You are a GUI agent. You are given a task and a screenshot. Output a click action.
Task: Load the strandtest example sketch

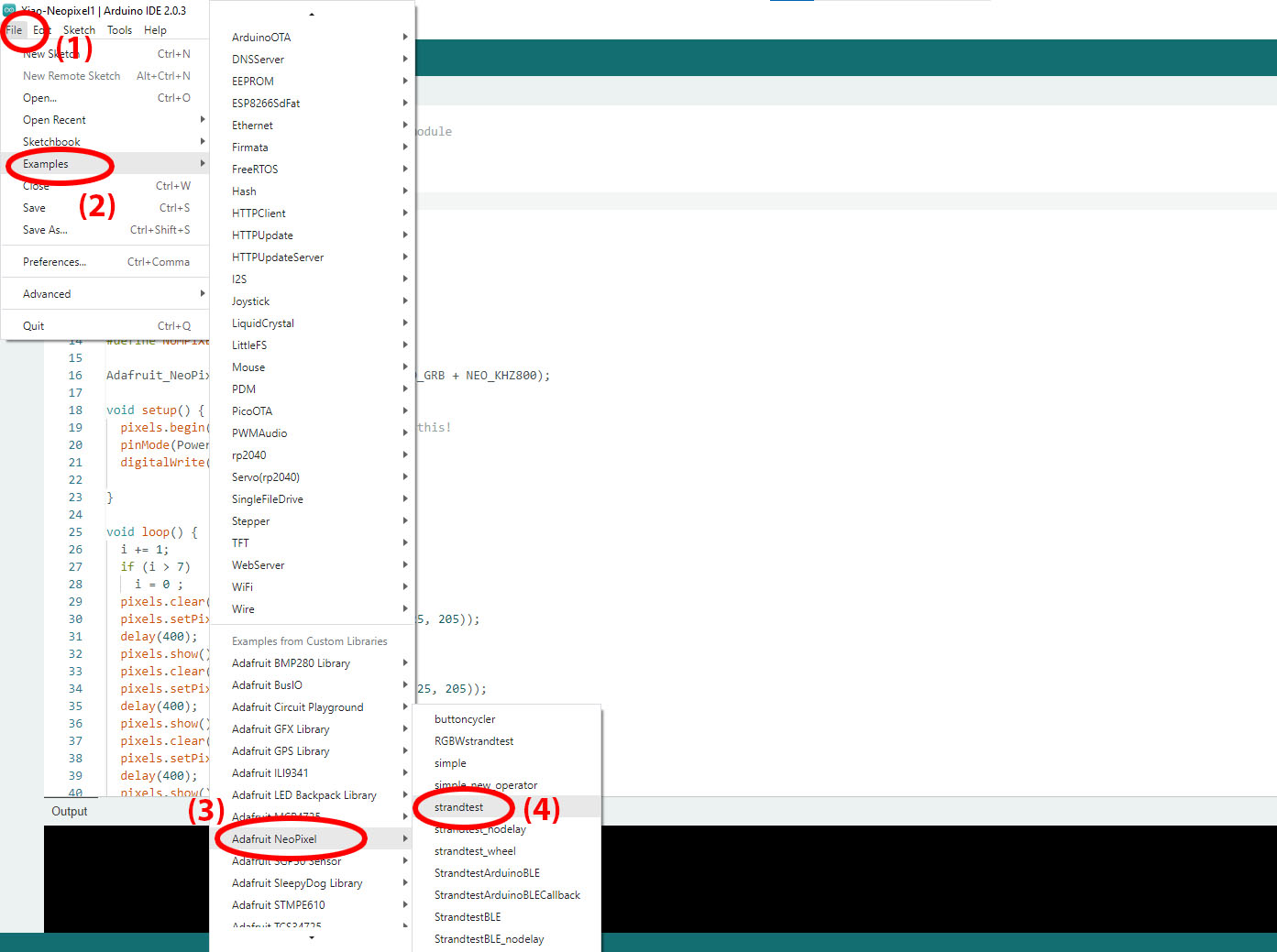coord(507,807)
